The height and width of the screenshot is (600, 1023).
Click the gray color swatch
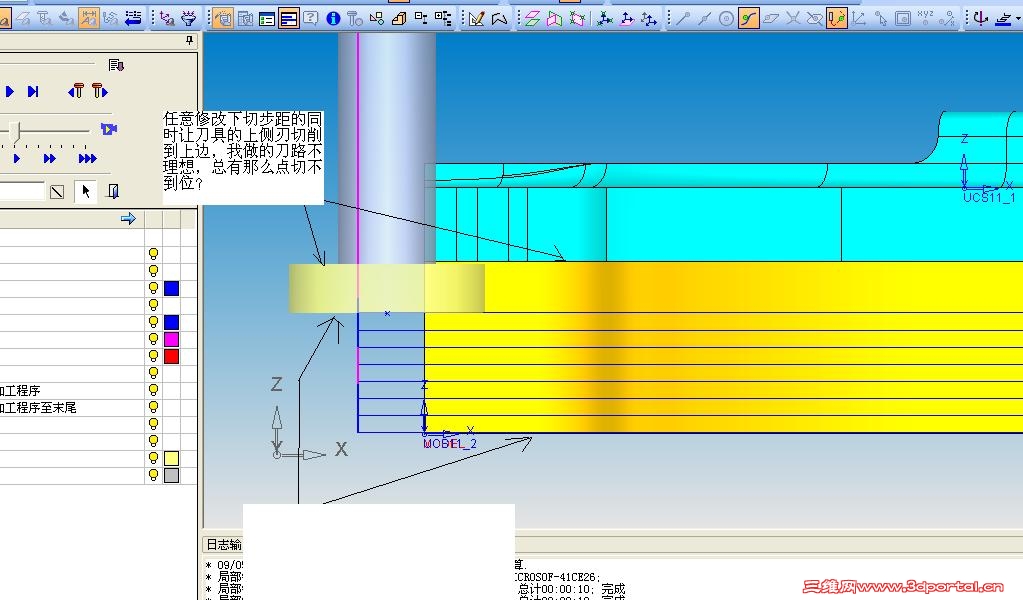coord(171,475)
